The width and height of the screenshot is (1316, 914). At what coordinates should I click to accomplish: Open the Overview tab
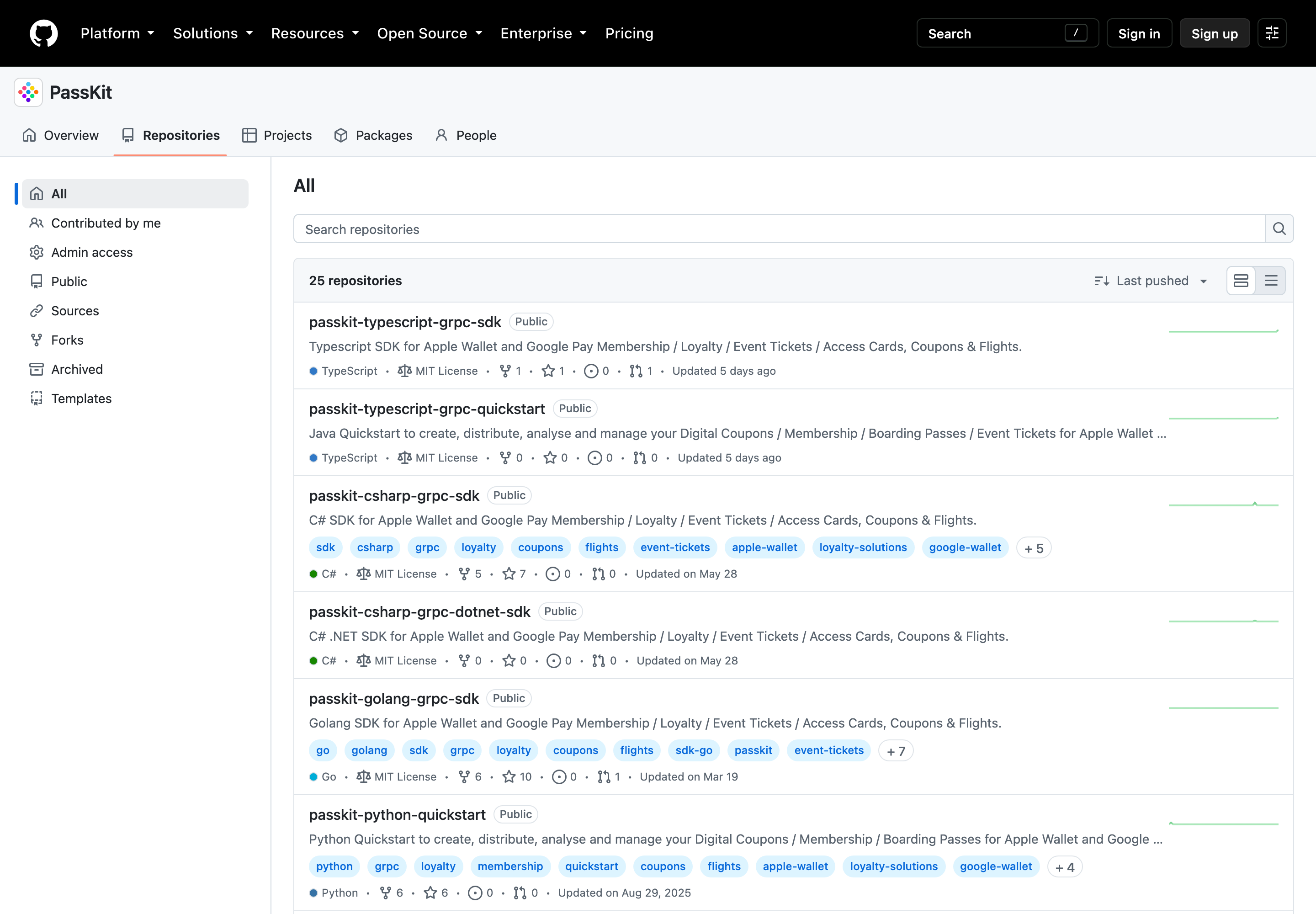click(61, 135)
